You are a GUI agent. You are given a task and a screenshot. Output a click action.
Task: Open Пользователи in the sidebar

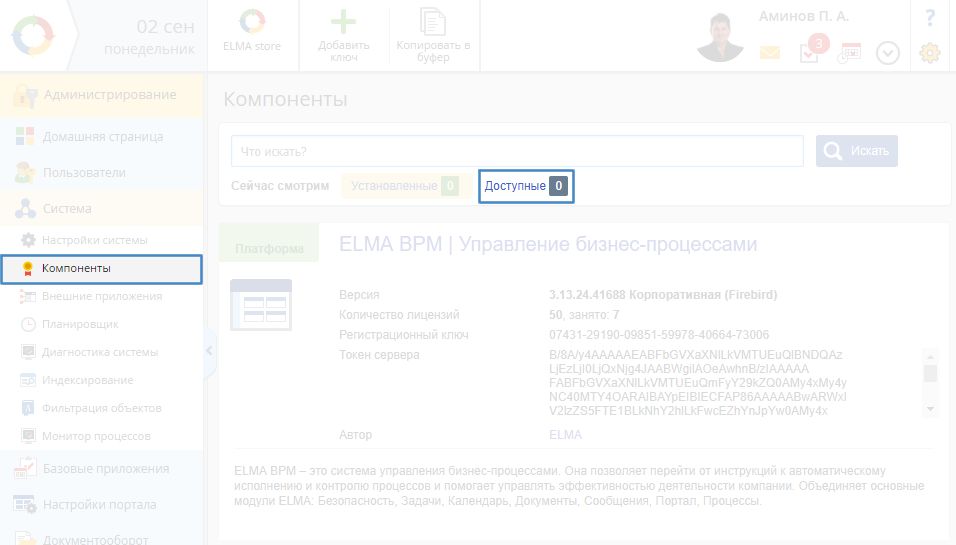pyautogui.click(x=101, y=173)
